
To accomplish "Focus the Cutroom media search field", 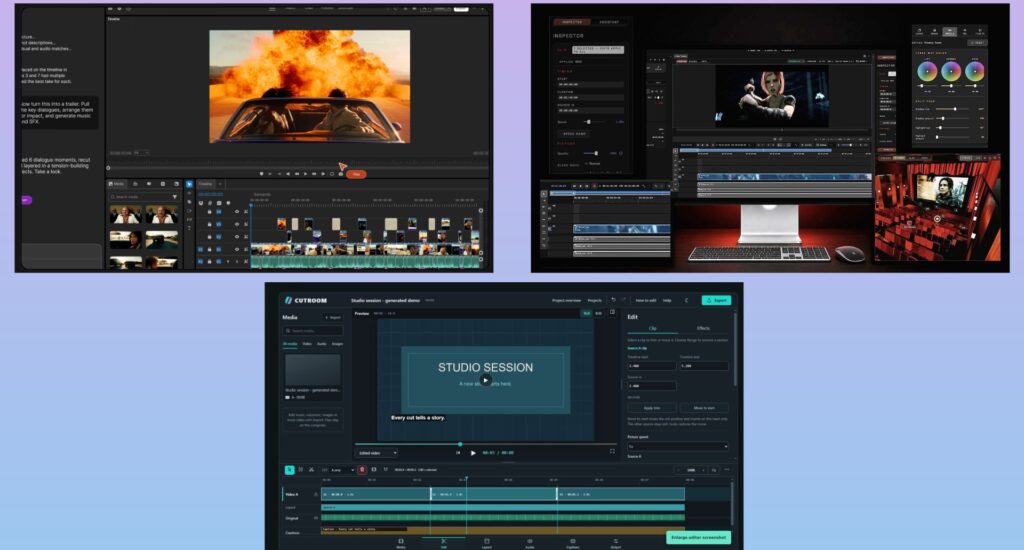I will point(313,331).
